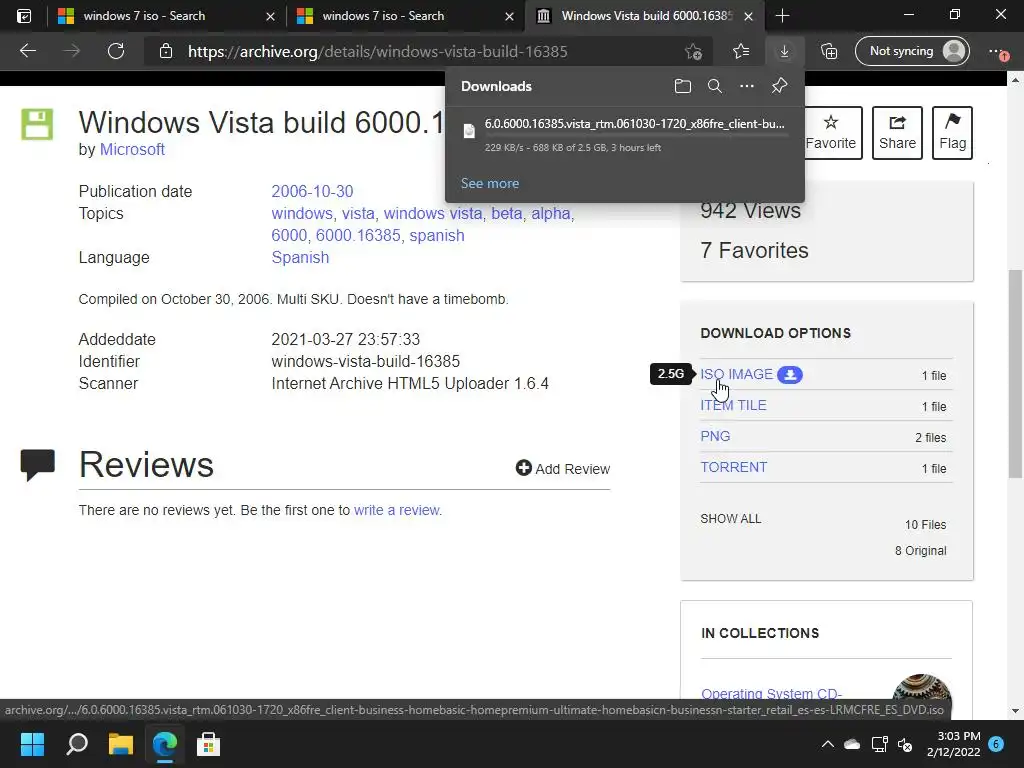Open the ITEM TILE download option

[733, 406]
